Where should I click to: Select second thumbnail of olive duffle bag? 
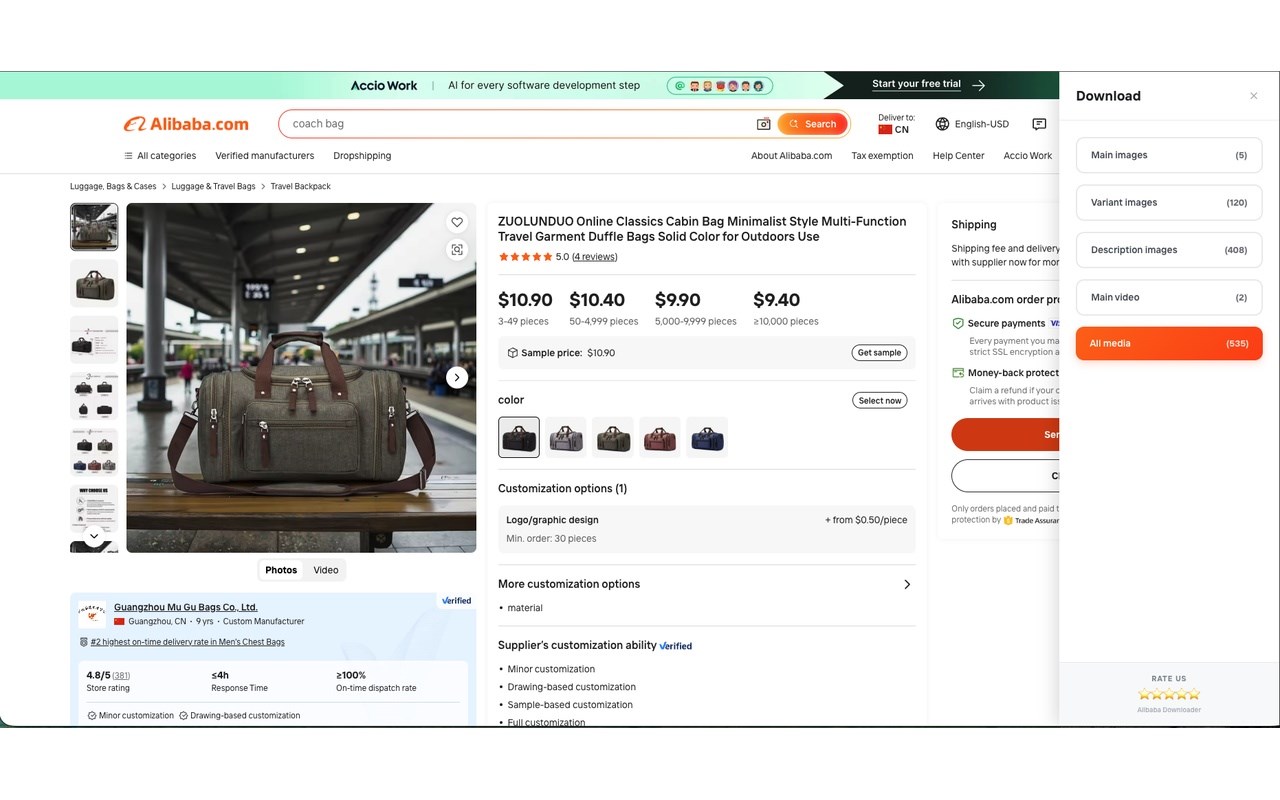pos(94,283)
